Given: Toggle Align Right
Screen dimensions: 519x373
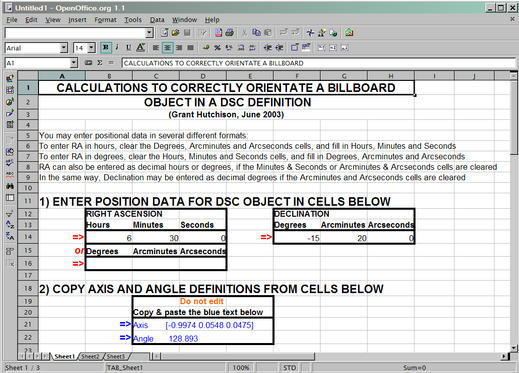Looking at the screenshot, I should click(179, 48).
